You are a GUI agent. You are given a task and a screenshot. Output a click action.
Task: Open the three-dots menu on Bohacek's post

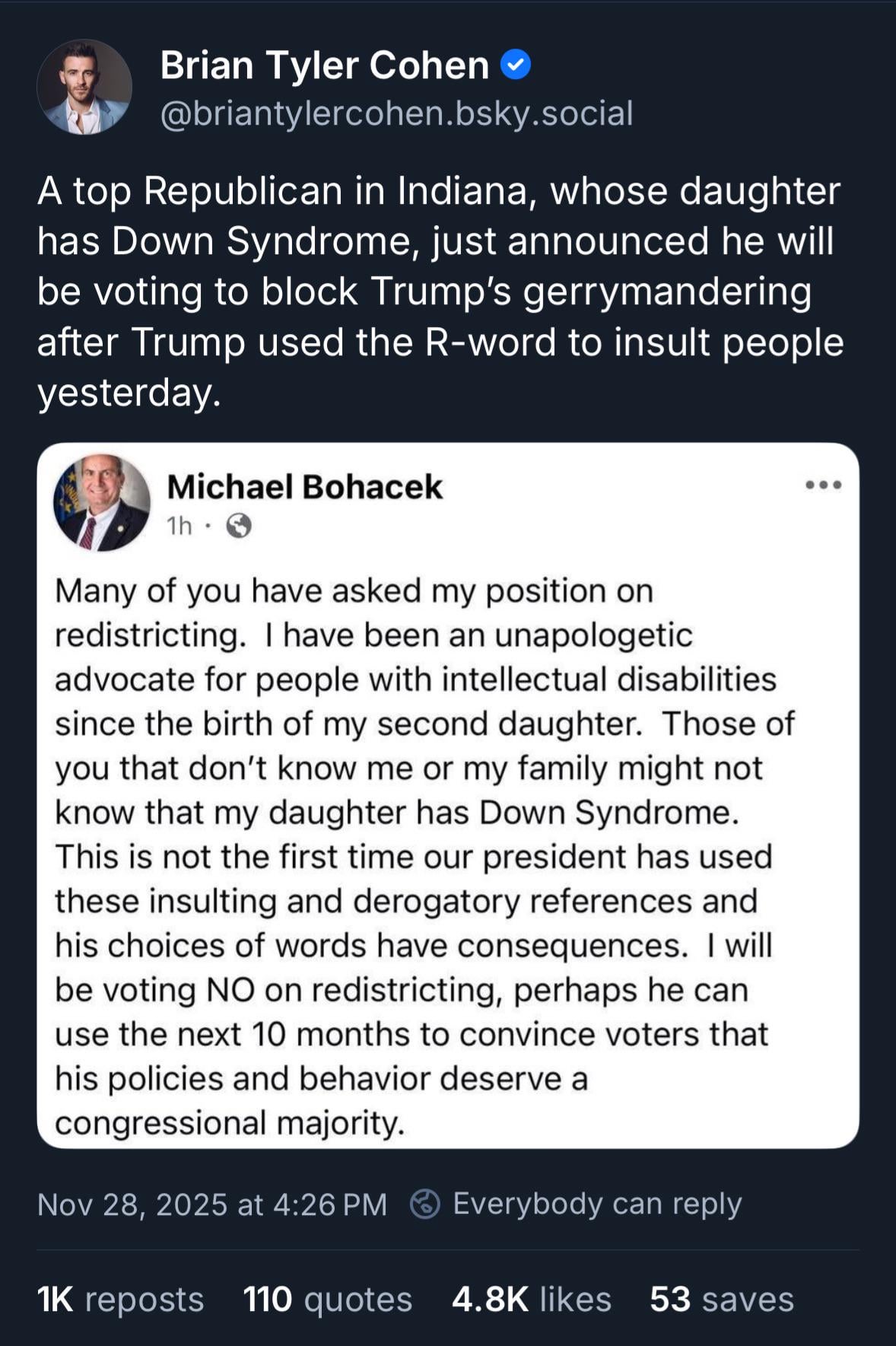tap(824, 485)
